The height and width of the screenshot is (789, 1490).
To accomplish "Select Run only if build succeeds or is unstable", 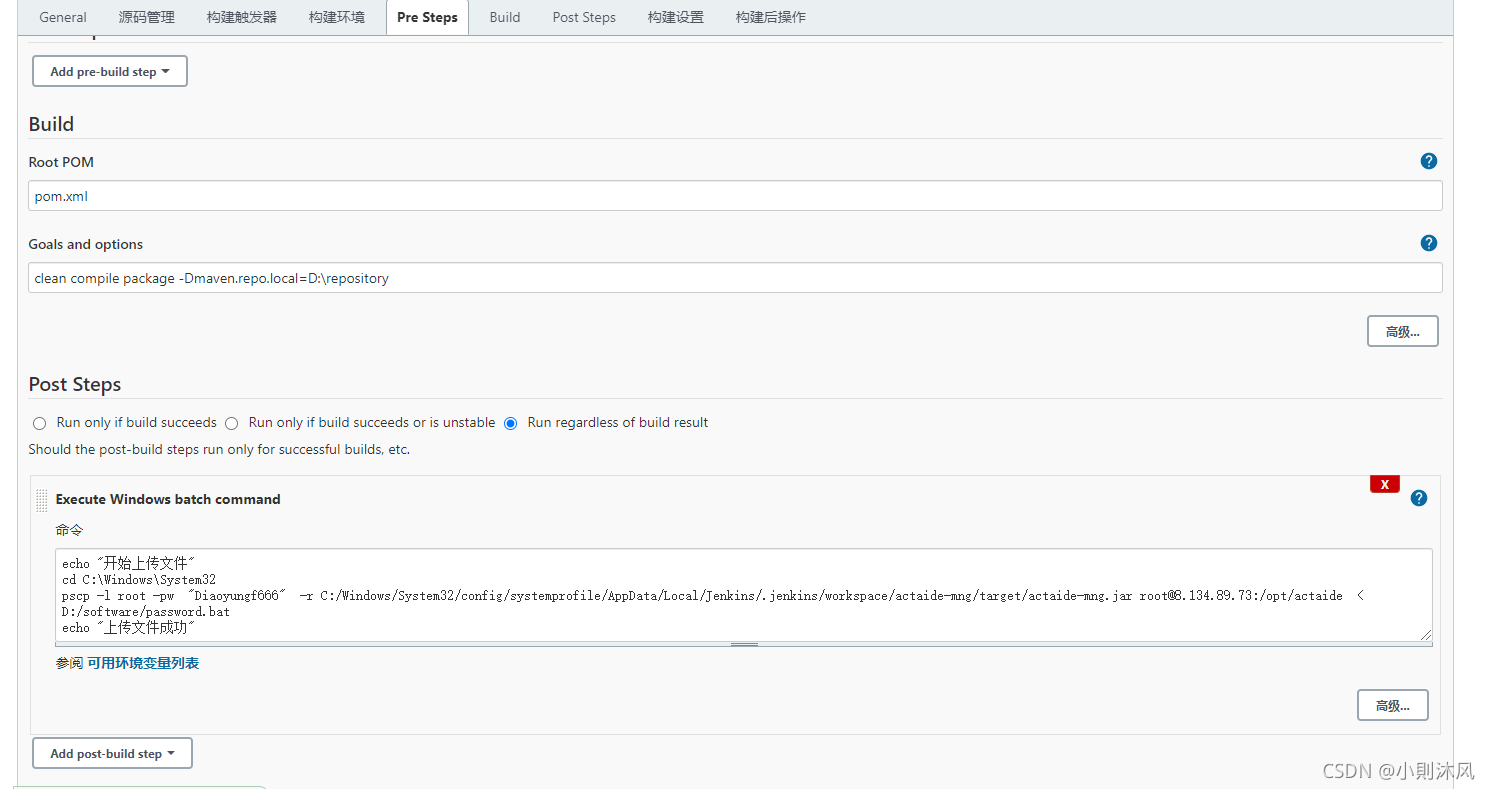I will 232,423.
